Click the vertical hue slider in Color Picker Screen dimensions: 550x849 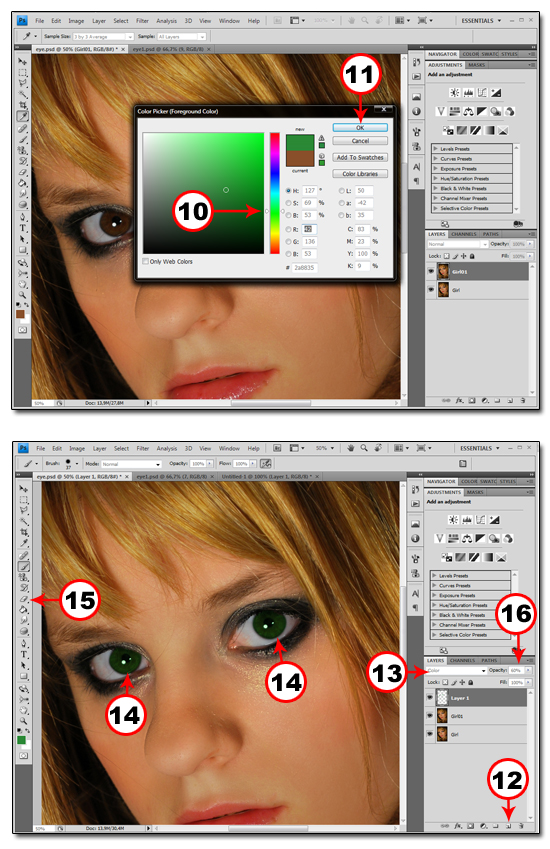pos(275,193)
